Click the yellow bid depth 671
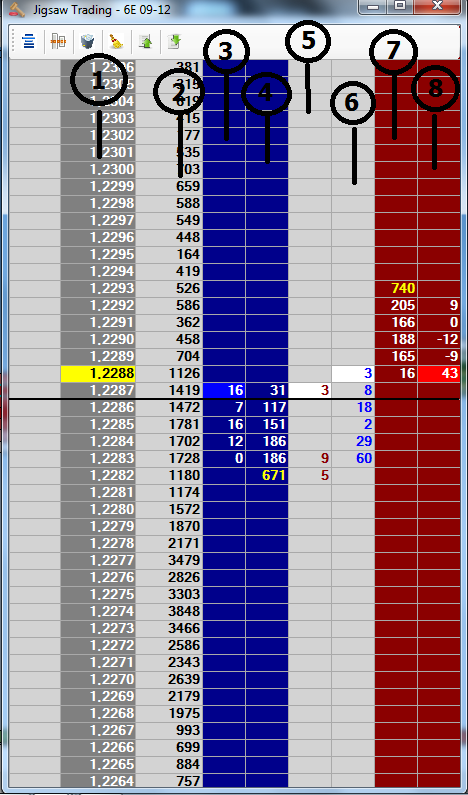The image size is (468, 795). [x=267, y=476]
